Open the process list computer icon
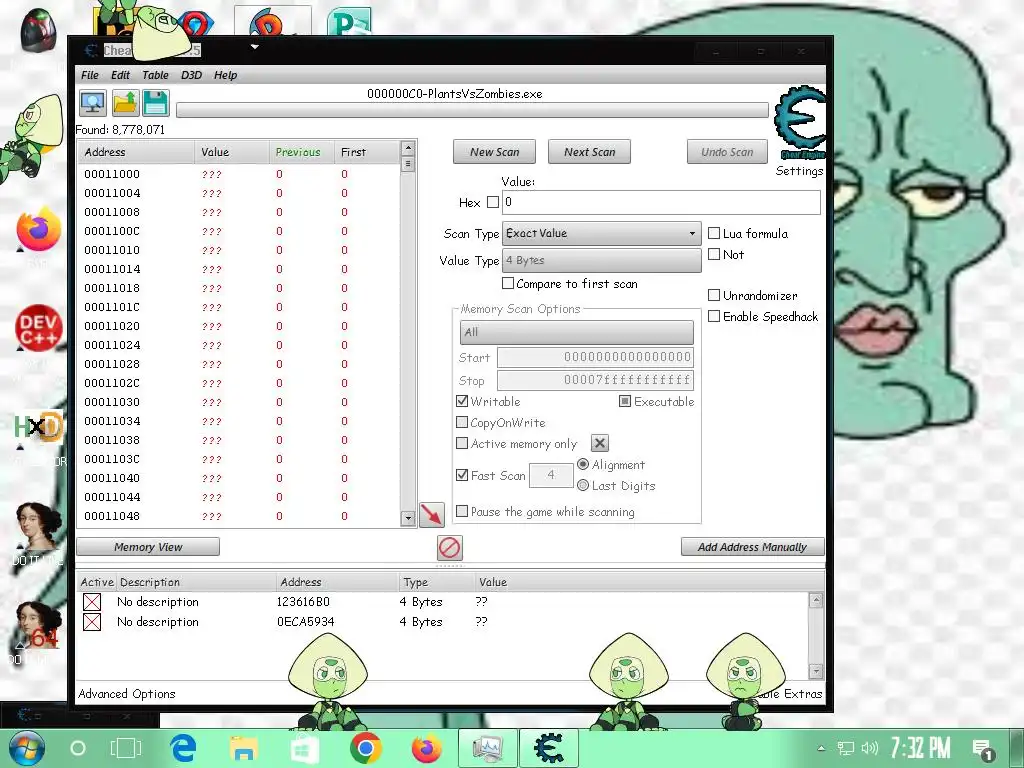 (x=93, y=103)
